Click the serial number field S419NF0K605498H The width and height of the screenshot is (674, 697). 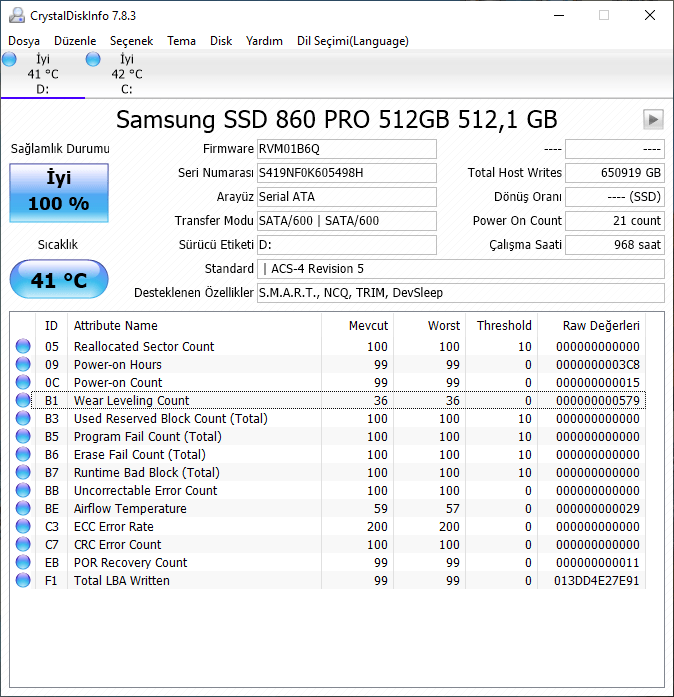click(x=347, y=173)
